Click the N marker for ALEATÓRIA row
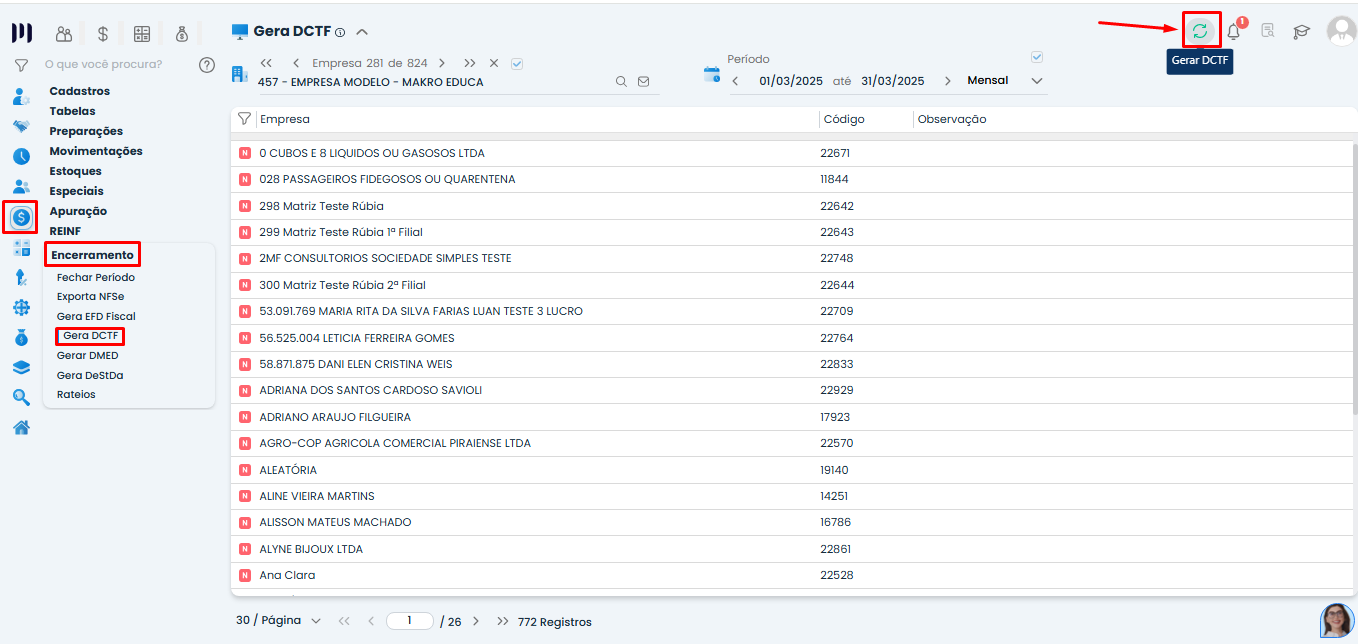The image size is (1358, 644). pos(244,470)
